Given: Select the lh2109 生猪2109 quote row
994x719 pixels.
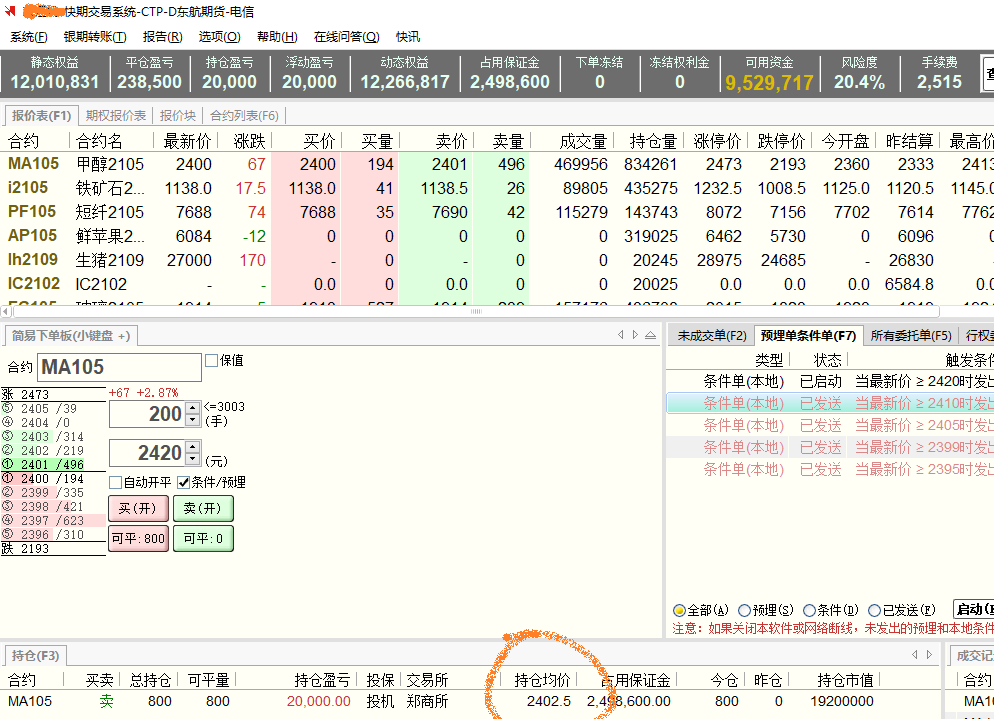Looking at the screenshot, I should pos(497,260).
